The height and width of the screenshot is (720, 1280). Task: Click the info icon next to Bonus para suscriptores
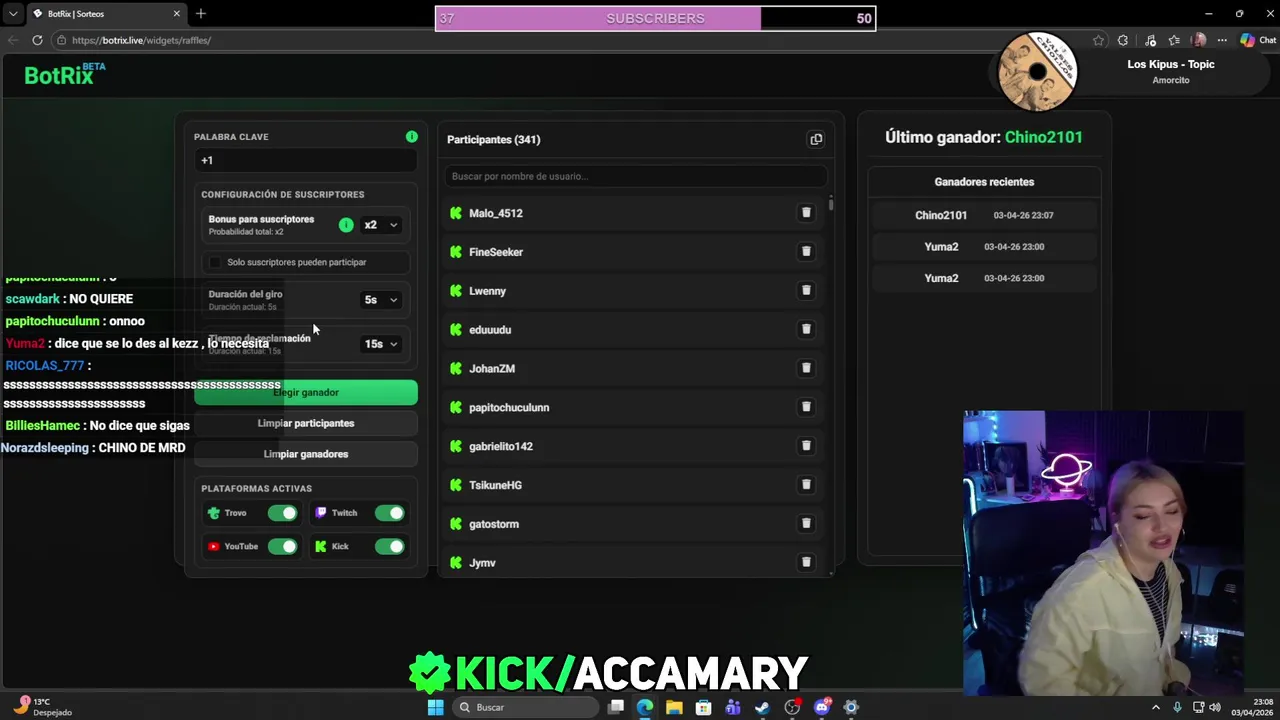pyautogui.click(x=346, y=225)
